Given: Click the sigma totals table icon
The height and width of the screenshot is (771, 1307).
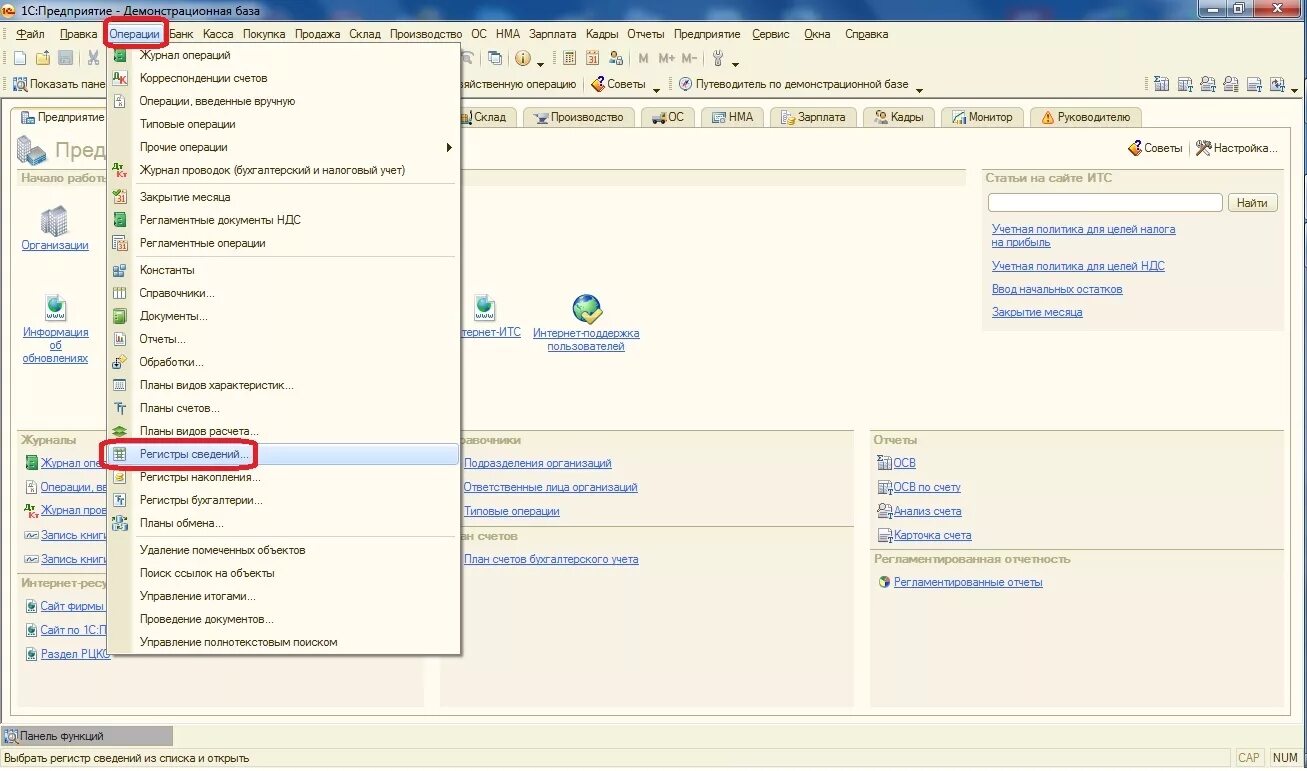Looking at the screenshot, I should coord(1161,84).
